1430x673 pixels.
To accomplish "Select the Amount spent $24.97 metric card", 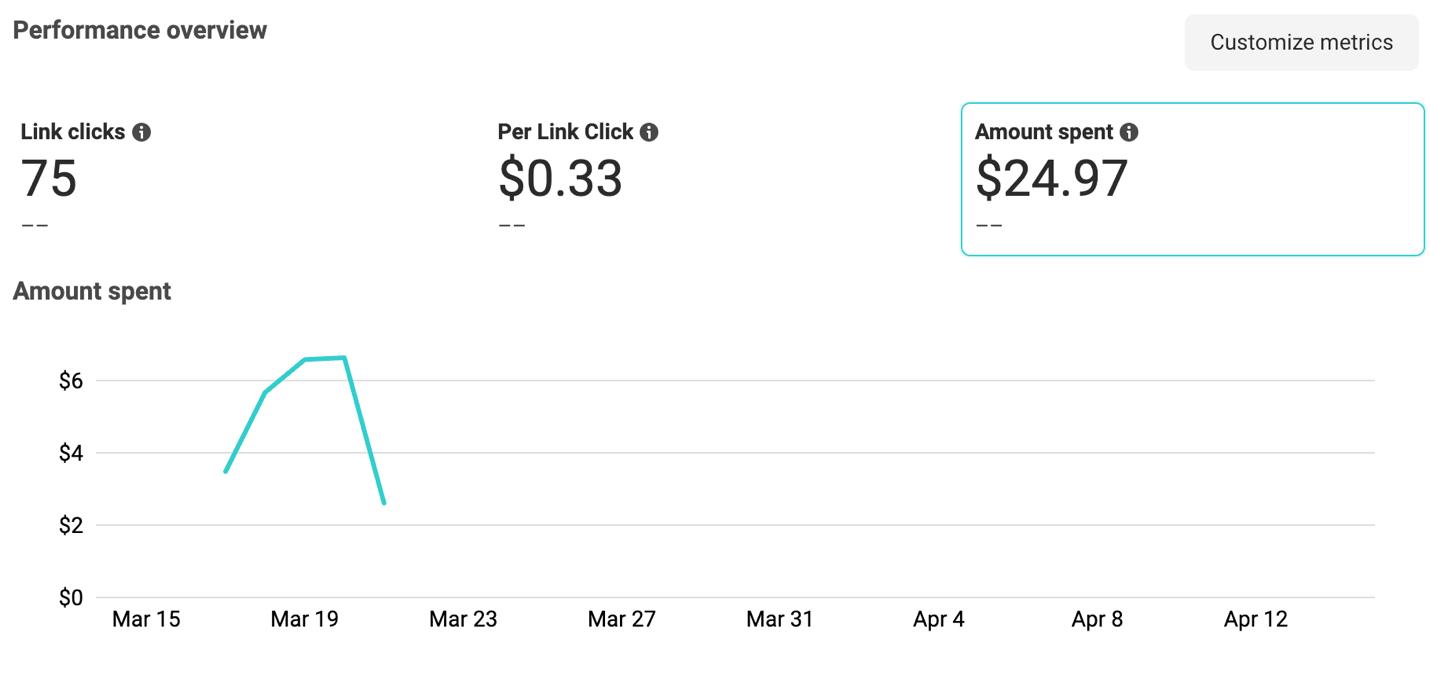I will 1192,179.
